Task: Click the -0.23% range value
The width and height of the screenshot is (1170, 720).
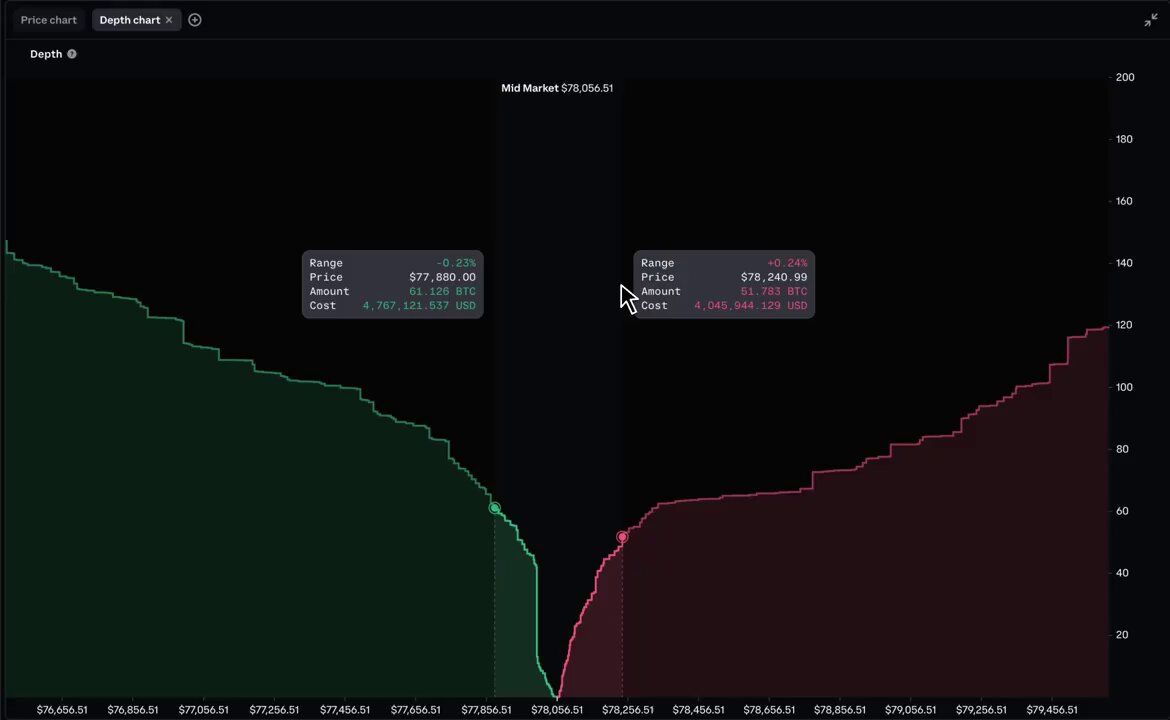Action: tap(456, 263)
